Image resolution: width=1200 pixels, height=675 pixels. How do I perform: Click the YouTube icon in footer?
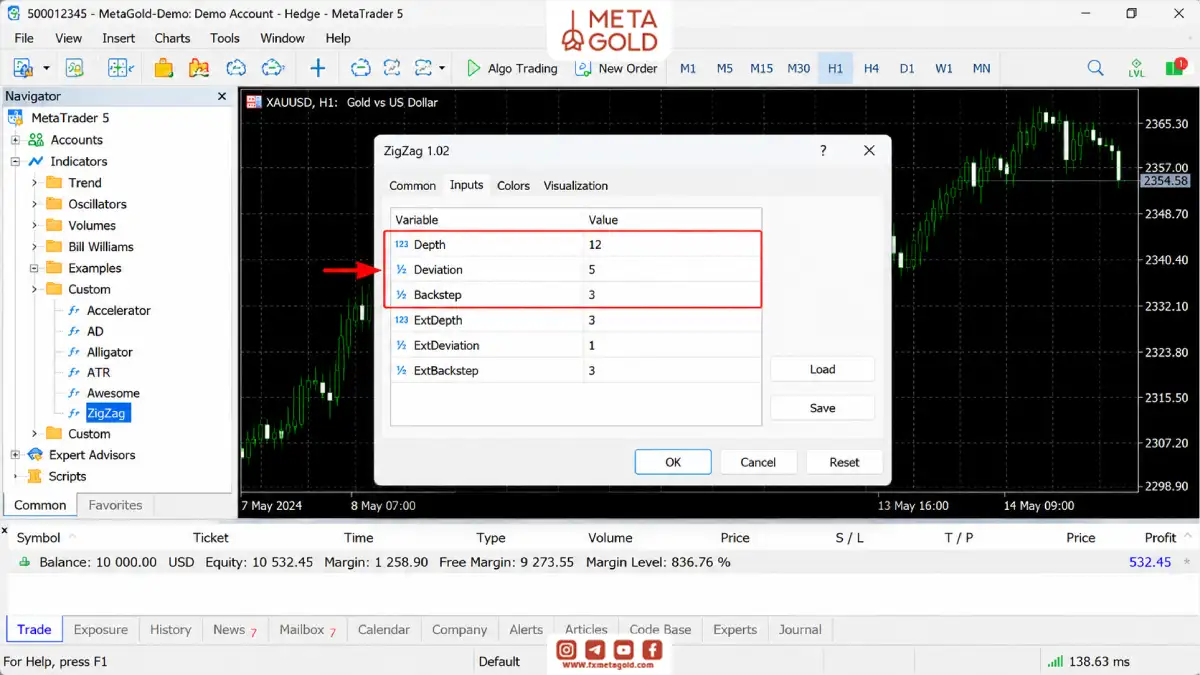pos(623,650)
